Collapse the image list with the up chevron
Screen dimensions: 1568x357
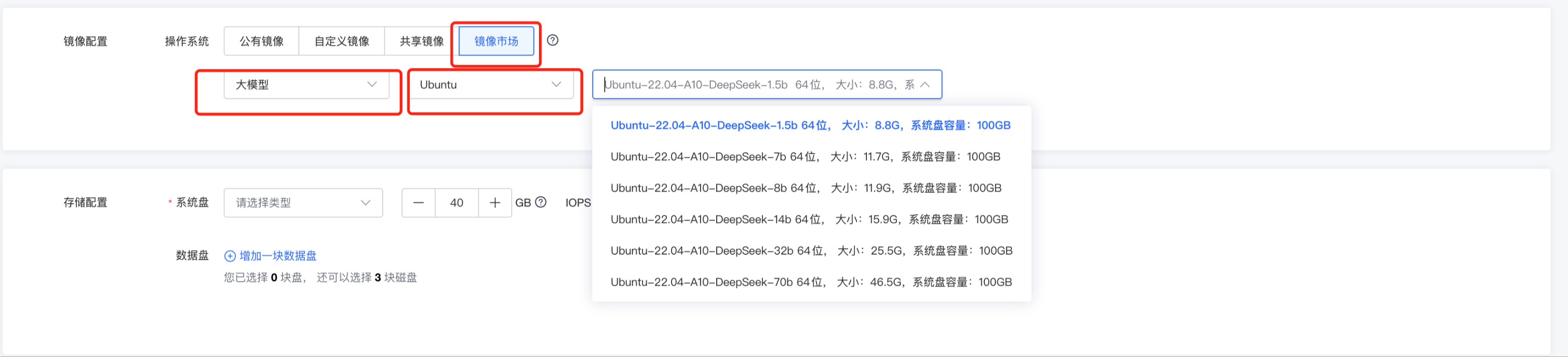click(x=925, y=84)
